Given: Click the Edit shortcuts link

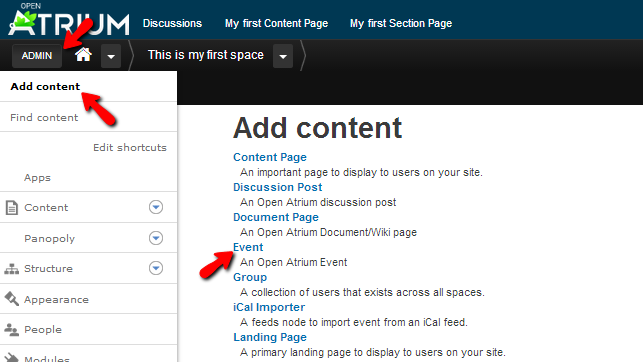Looking at the screenshot, I should pos(130,148).
